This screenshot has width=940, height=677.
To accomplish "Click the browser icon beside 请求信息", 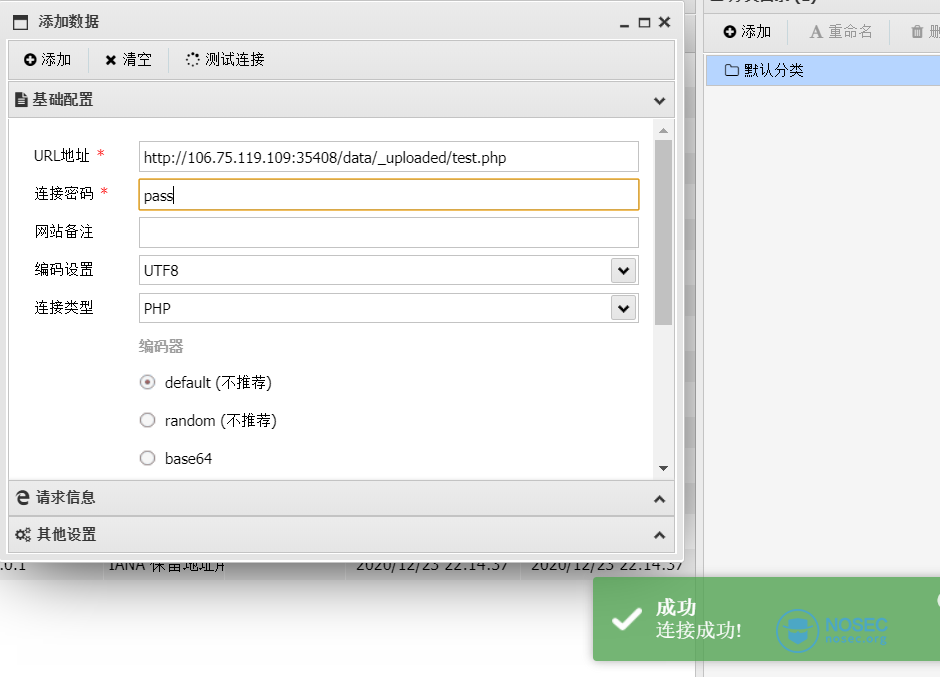I will coord(23,498).
